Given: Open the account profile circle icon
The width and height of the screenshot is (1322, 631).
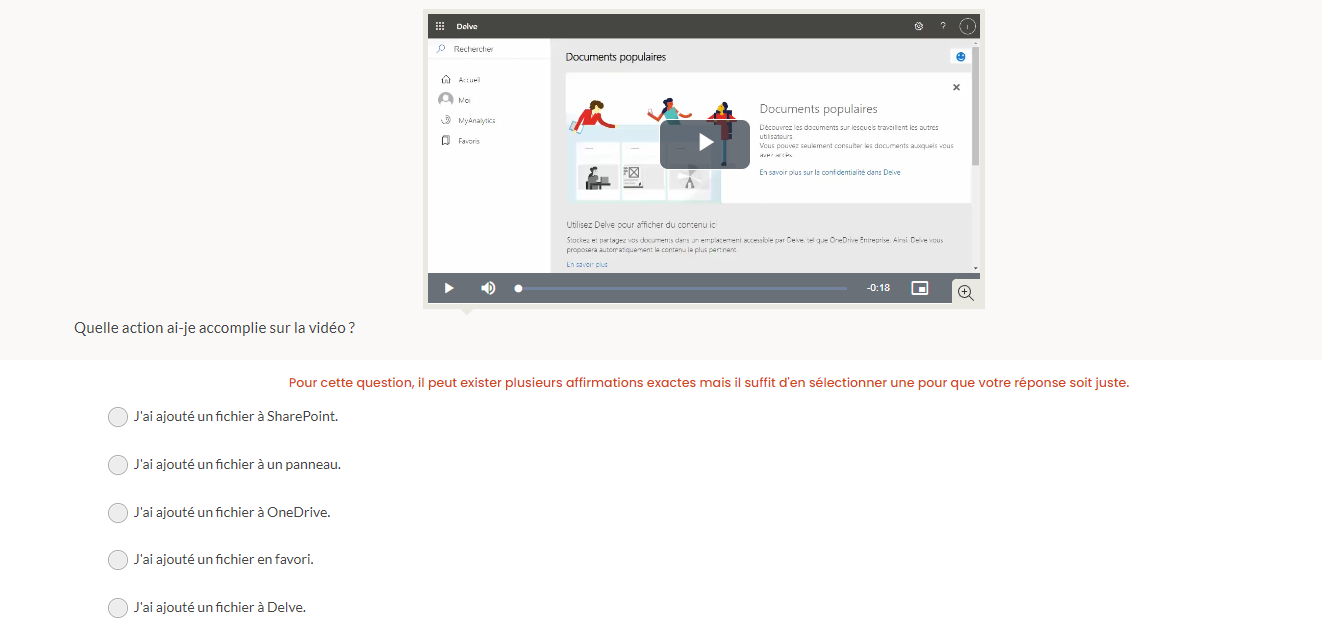Looking at the screenshot, I should [967, 26].
